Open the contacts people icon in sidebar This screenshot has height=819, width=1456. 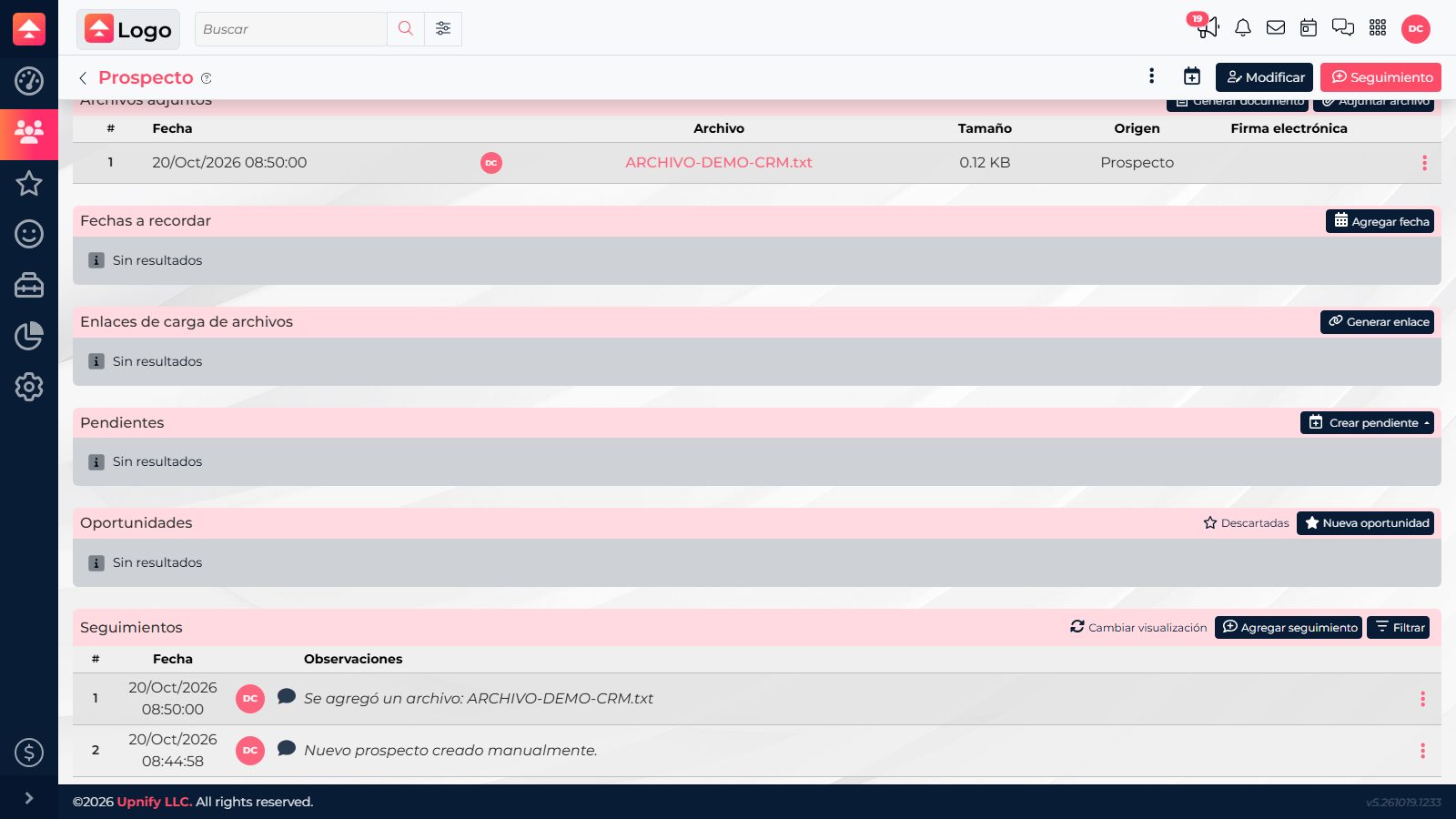click(29, 133)
